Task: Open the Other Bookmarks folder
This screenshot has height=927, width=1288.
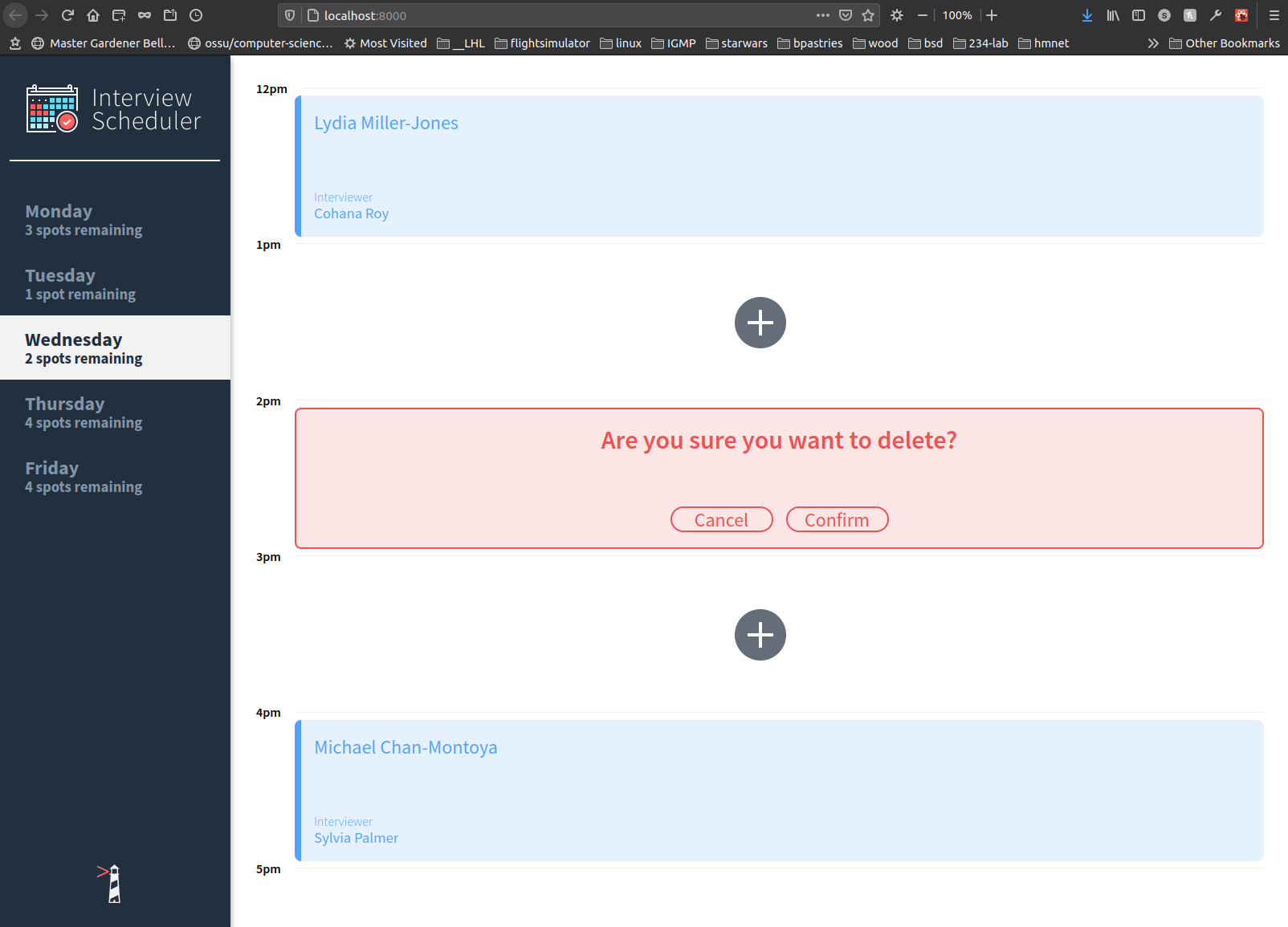Action: click(1225, 43)
